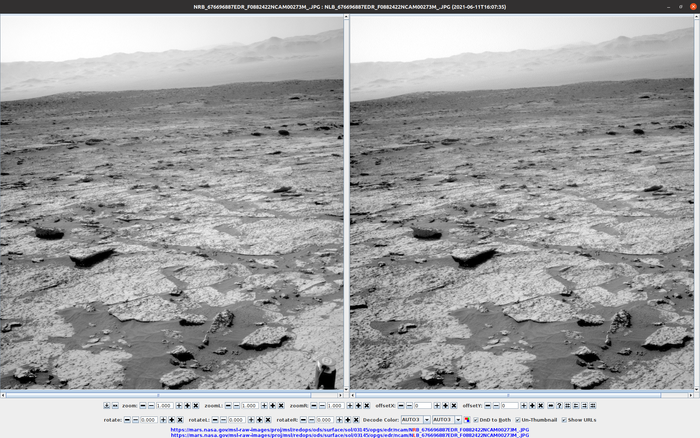The image size is (700, 438).
Task: Click the download arrow icon left of zoom
Action: coord(108,405)
